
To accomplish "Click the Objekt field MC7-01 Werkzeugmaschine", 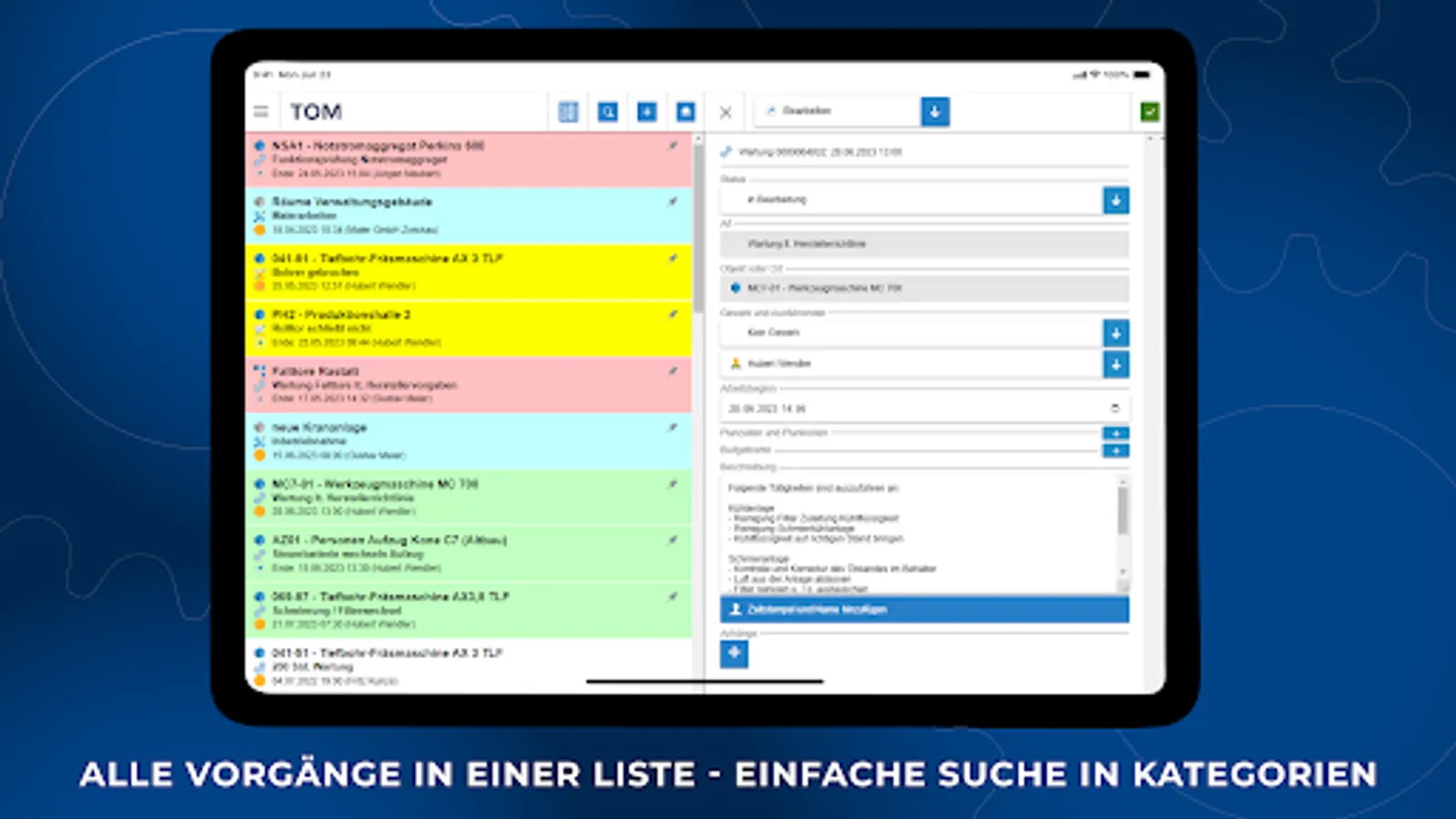I will click(x=925, y=288).
